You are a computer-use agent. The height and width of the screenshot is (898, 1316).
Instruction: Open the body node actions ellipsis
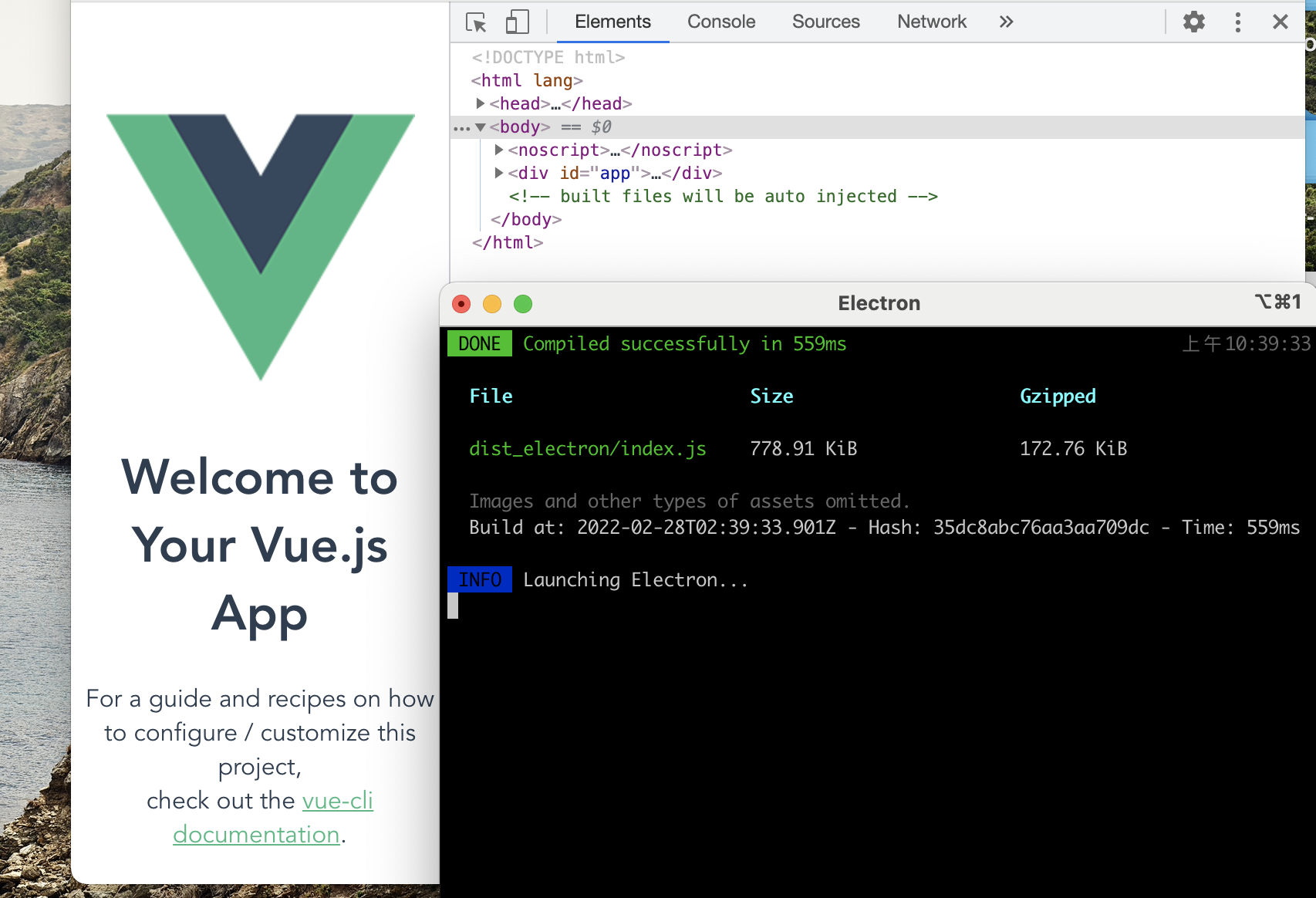(x=461, y=128)
